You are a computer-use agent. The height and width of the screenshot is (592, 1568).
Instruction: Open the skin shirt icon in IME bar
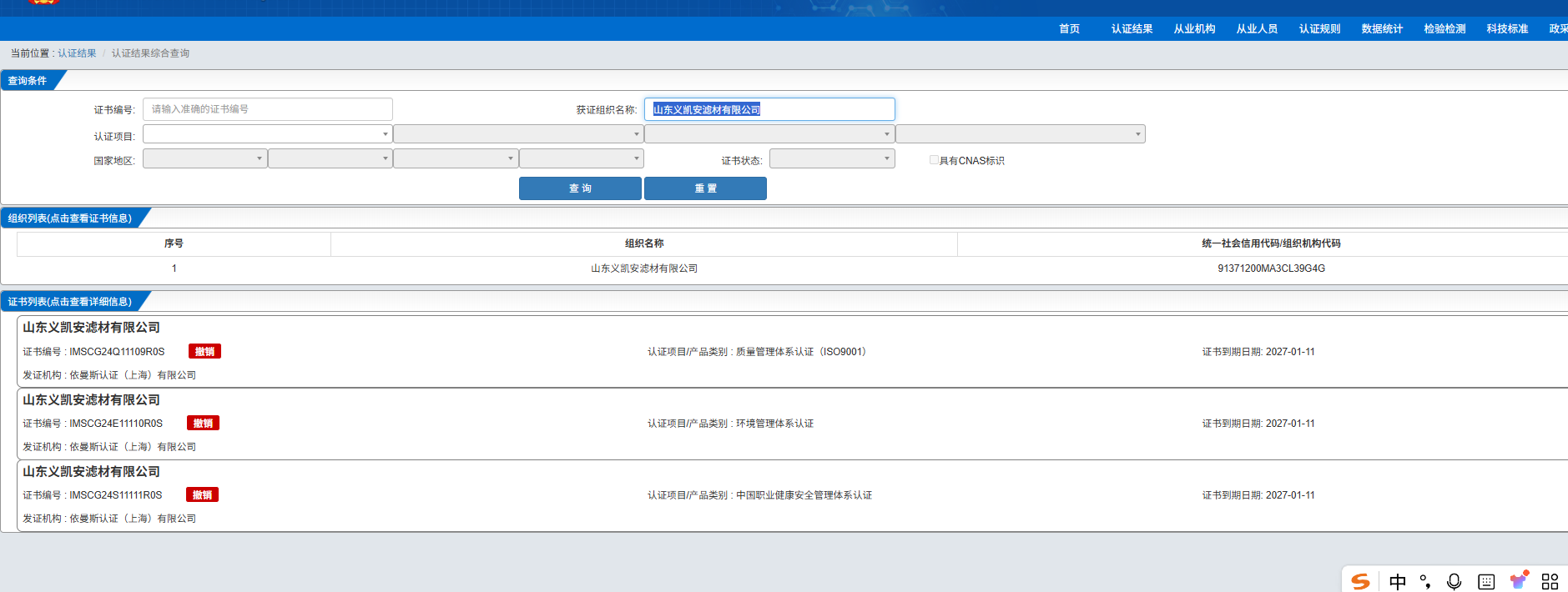tap(1519, 580)
